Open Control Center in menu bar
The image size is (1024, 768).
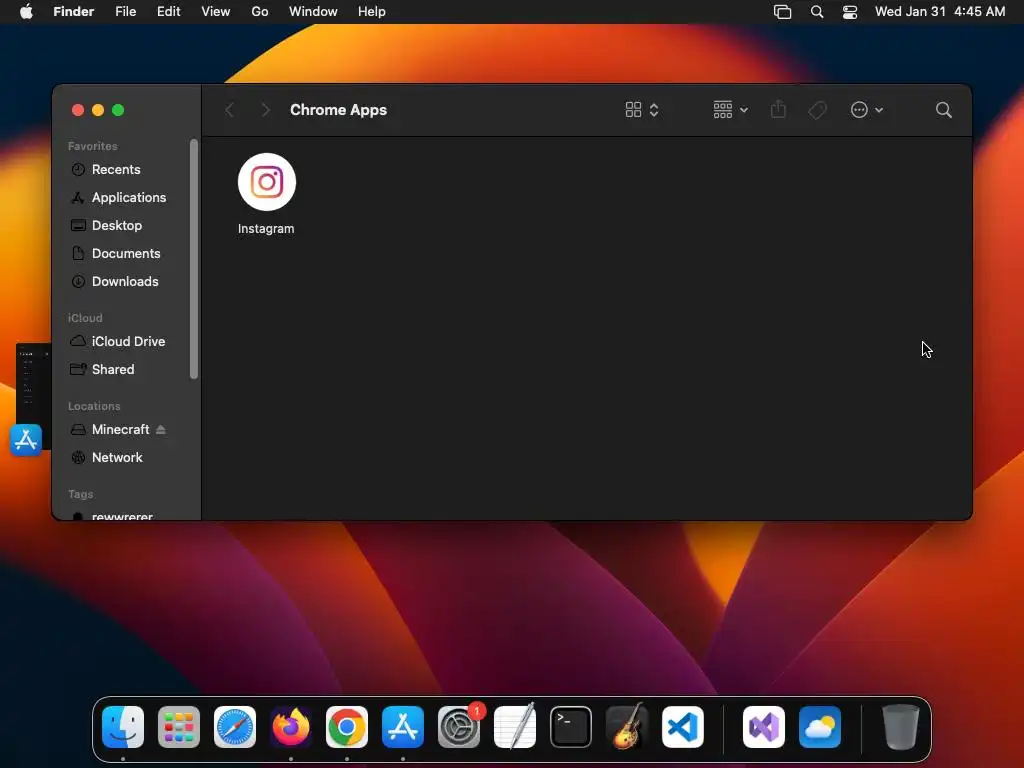tap(850, 12)
